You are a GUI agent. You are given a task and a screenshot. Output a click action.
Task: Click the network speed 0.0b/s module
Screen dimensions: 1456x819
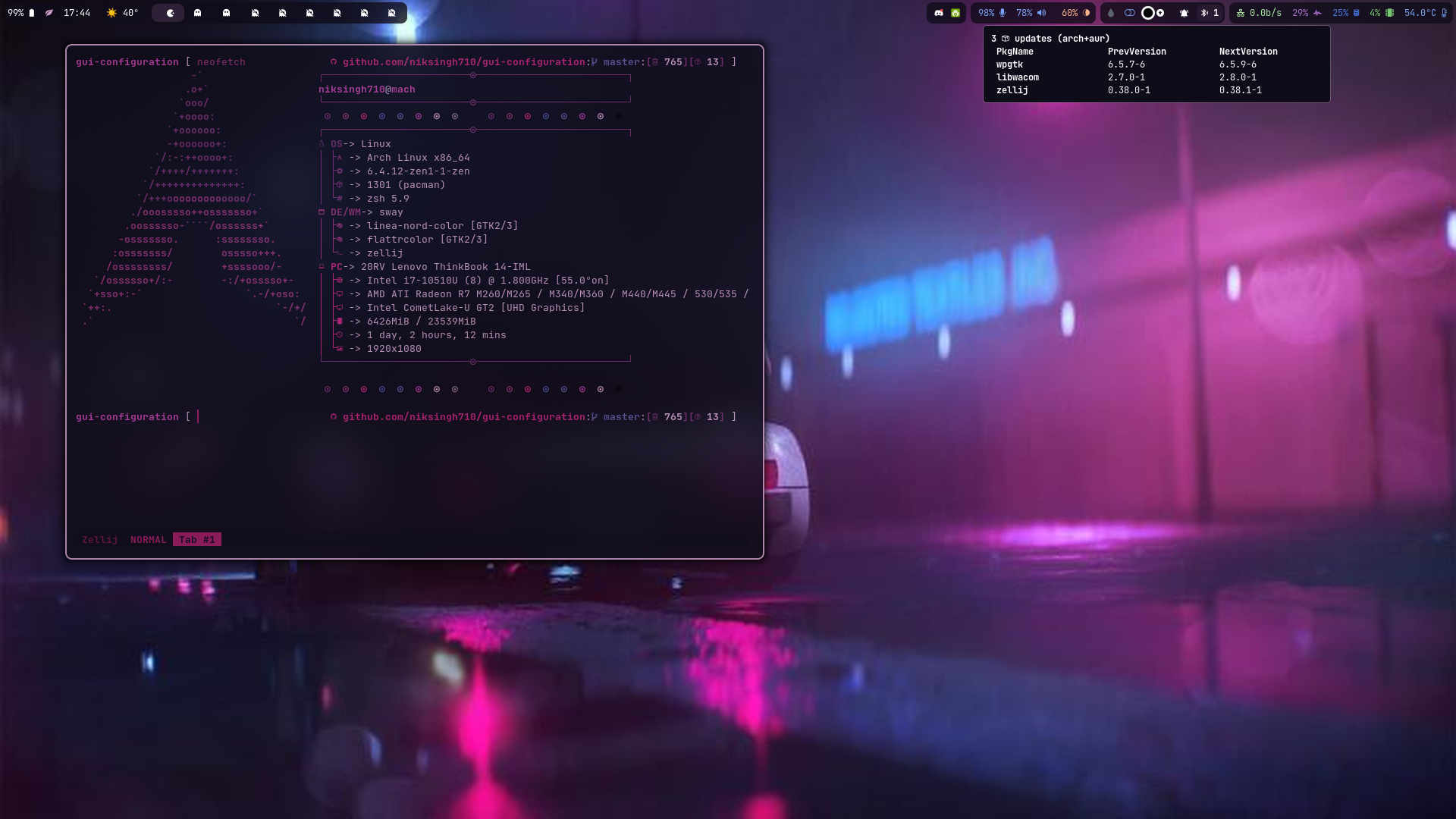(x=1259, y=13)
